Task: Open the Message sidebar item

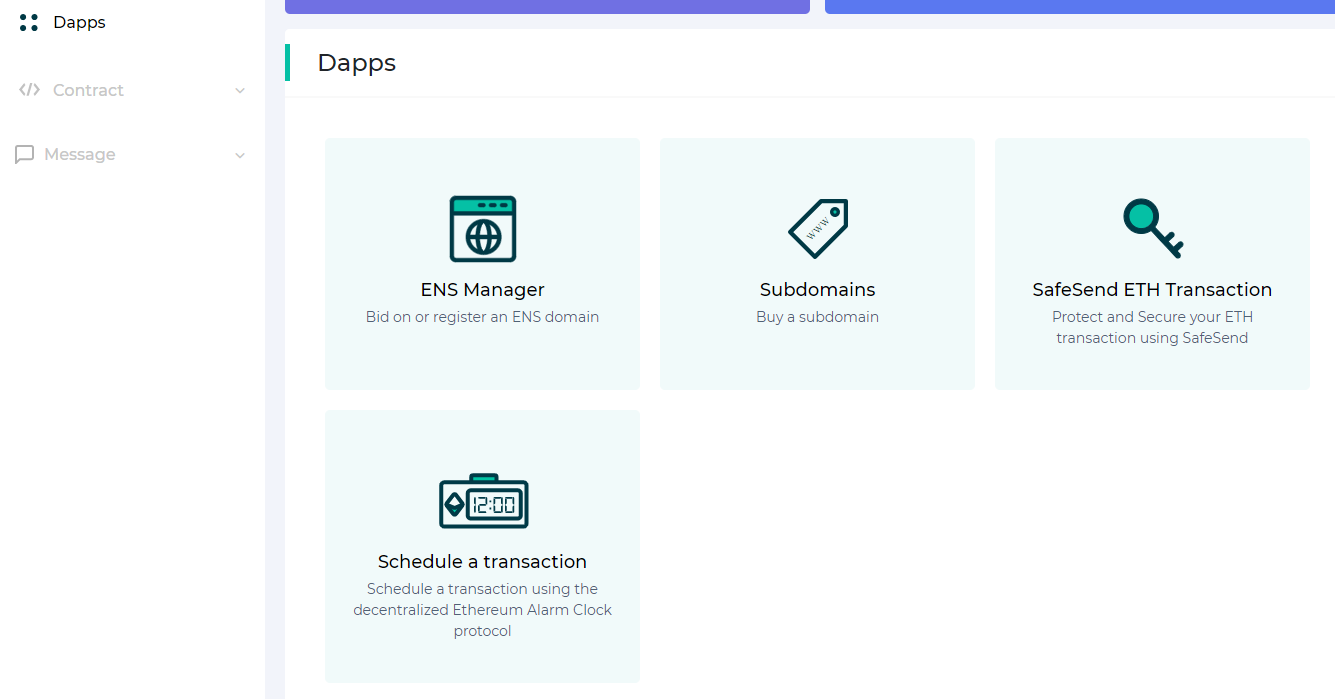Action: [80, 154]
